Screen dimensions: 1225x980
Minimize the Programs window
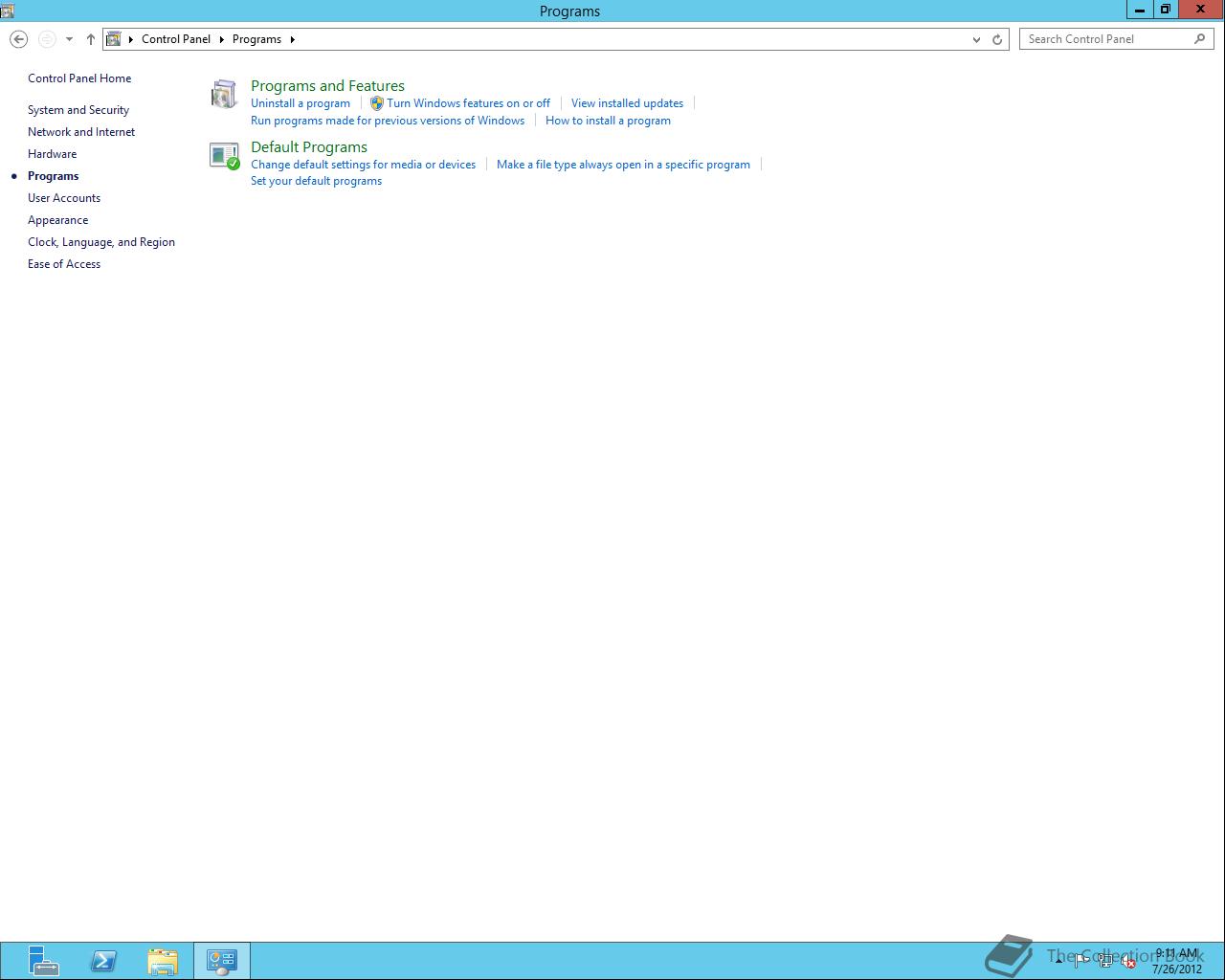click(1139, 10)
